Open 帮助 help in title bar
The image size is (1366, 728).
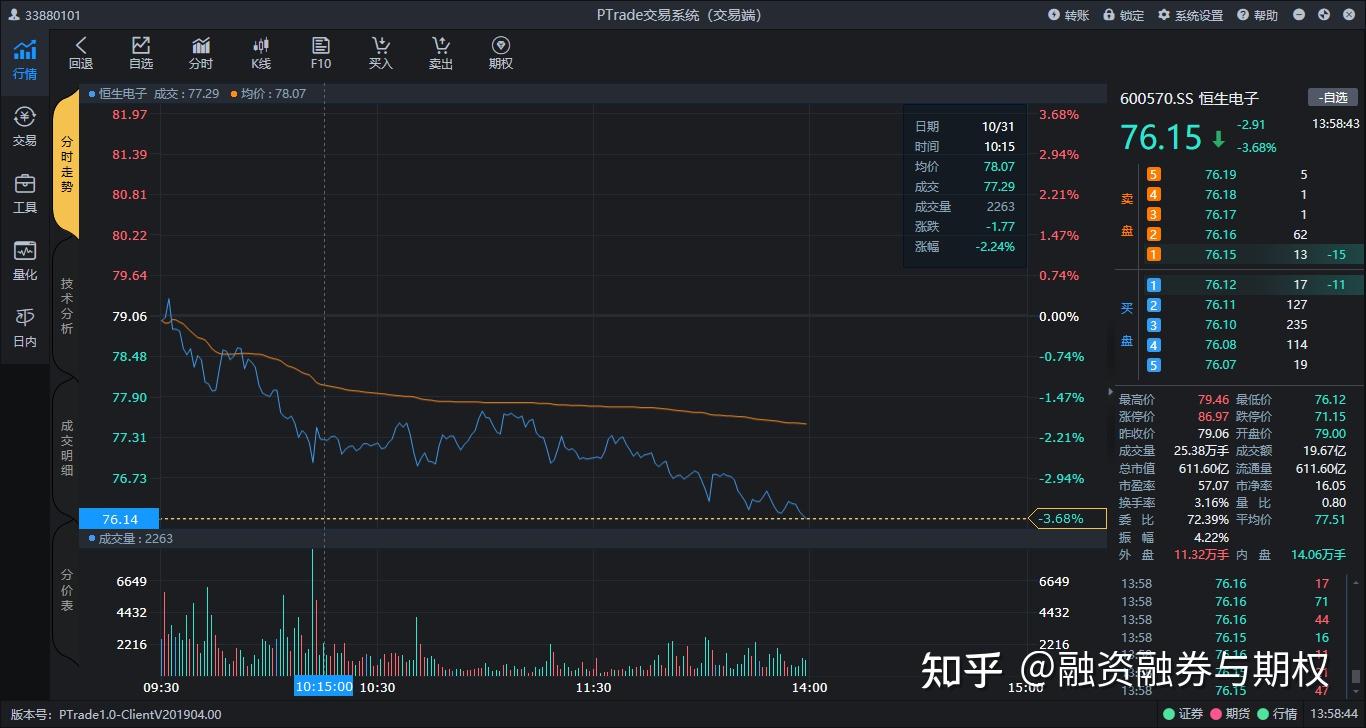[1257, 15]
